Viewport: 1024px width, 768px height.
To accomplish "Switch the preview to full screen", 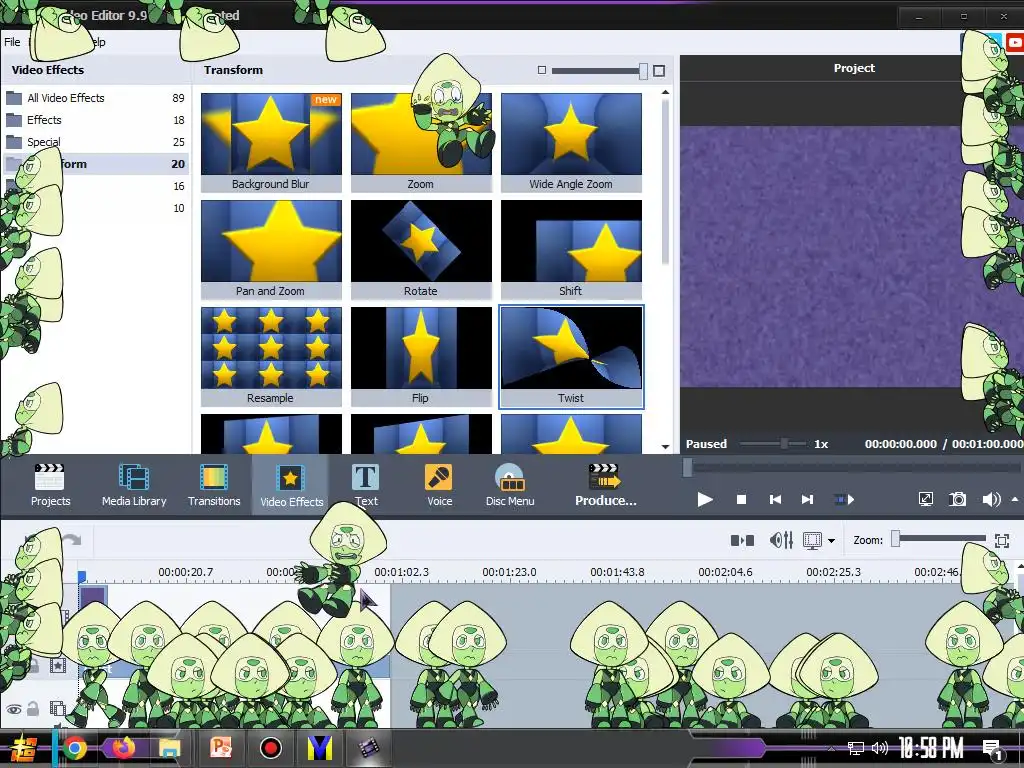I will (925, 500).
